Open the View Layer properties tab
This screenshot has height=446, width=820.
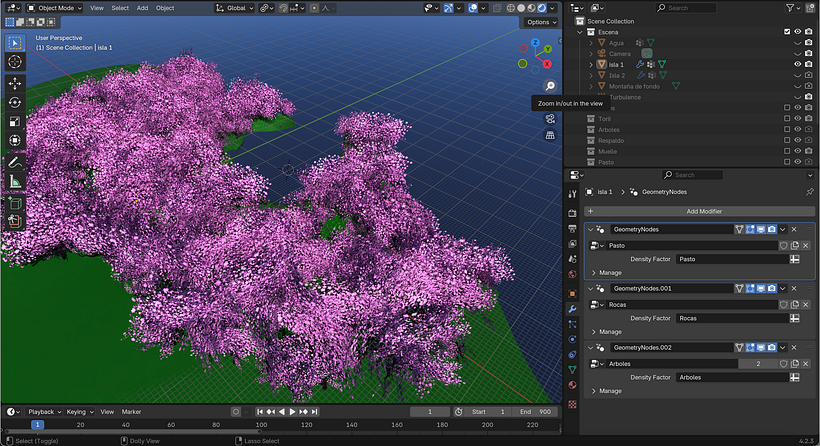point(572,244)
